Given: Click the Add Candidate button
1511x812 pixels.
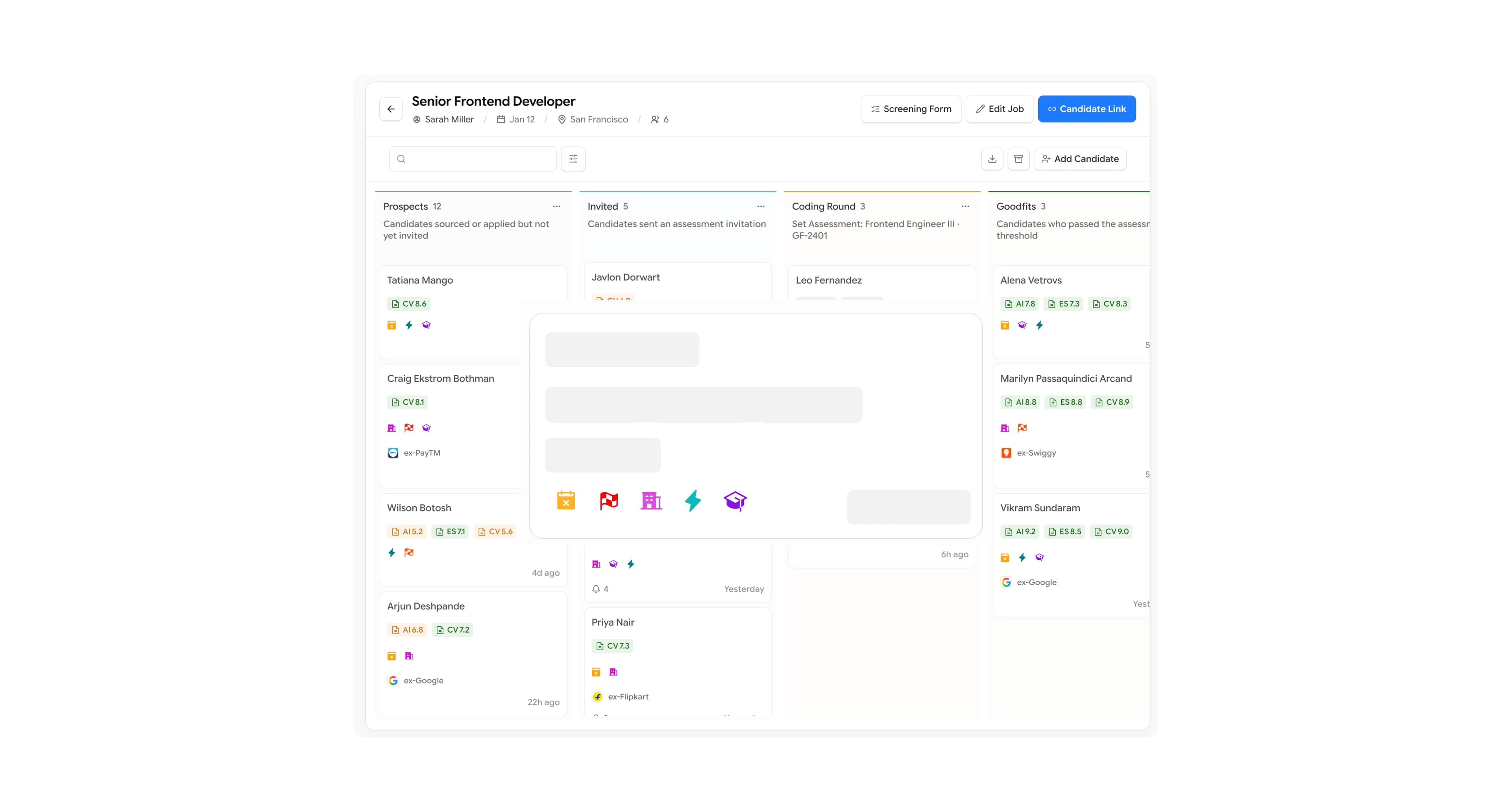Looking at the screenshot, I should [1080, 159].
